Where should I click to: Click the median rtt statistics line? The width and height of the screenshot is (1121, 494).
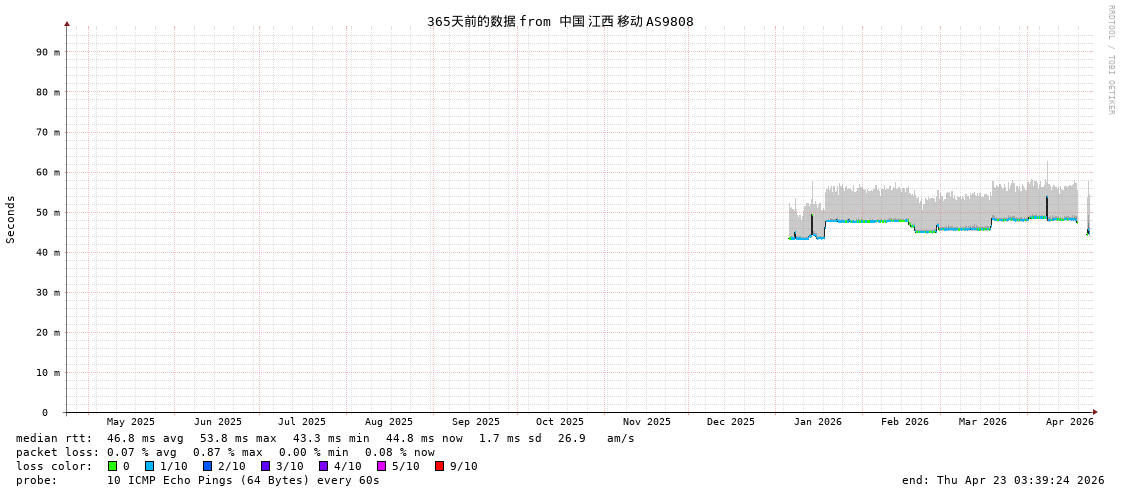(x=325, y=438)
